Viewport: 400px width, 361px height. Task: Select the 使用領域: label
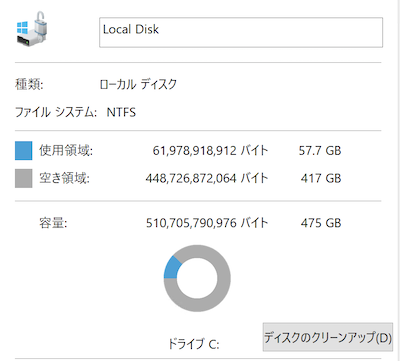(66, 151)
